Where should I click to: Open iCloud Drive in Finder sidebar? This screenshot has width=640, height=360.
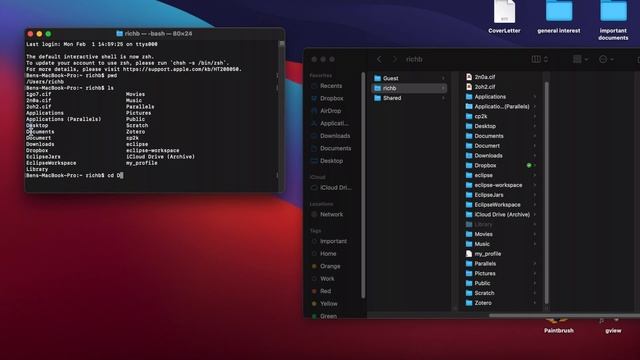(x=335, y=188)
